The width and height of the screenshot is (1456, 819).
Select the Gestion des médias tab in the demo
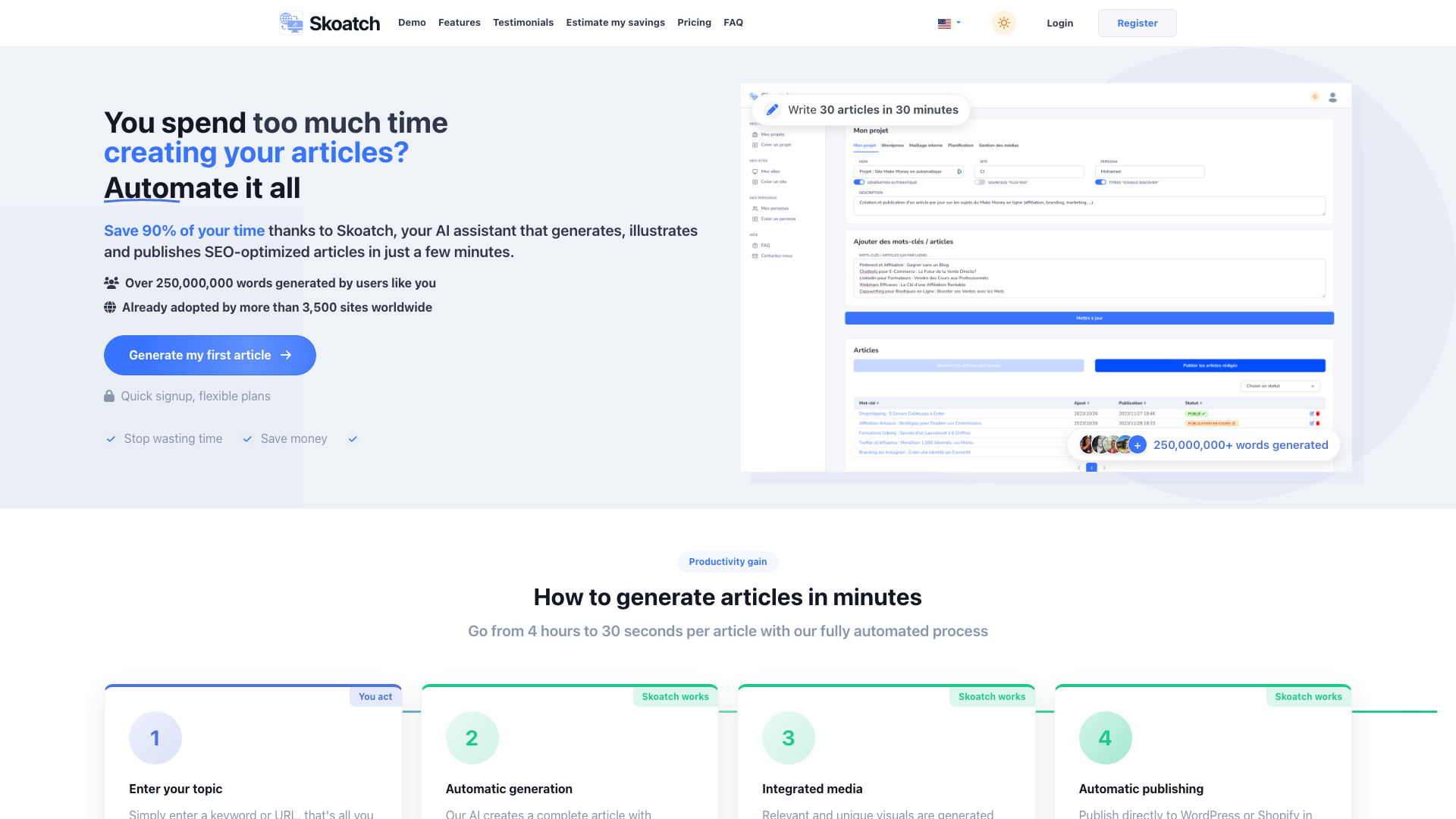click(x=999, y=146)
